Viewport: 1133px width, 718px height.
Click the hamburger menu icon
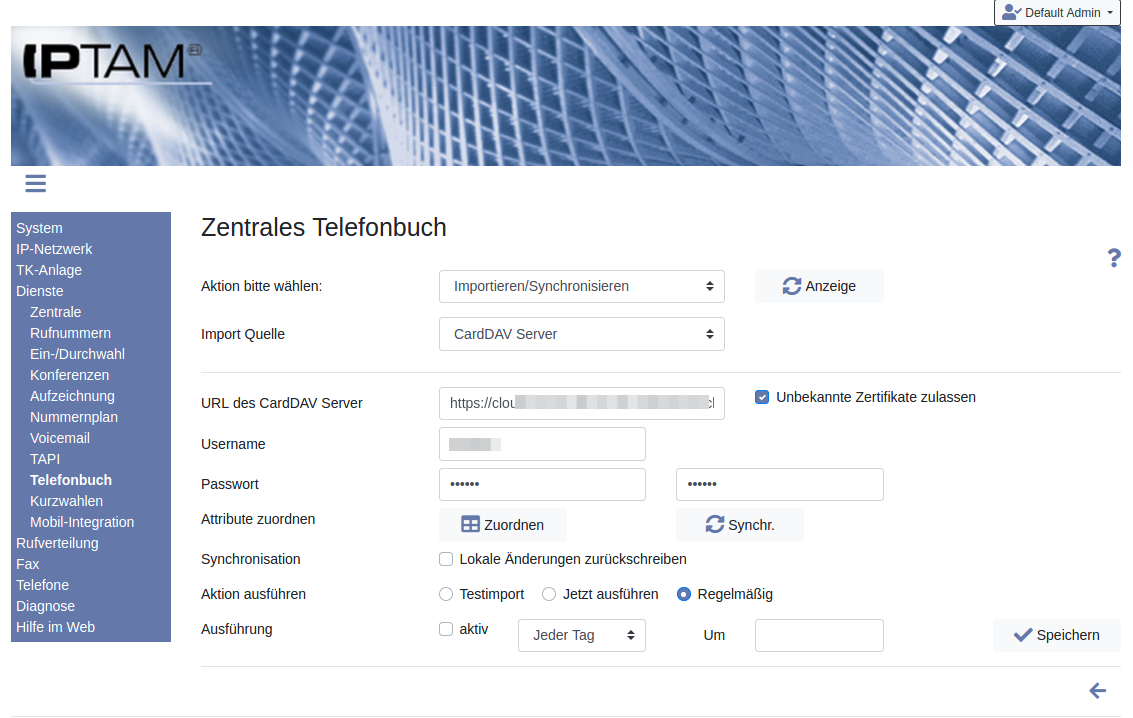click(x=36, y=183)
